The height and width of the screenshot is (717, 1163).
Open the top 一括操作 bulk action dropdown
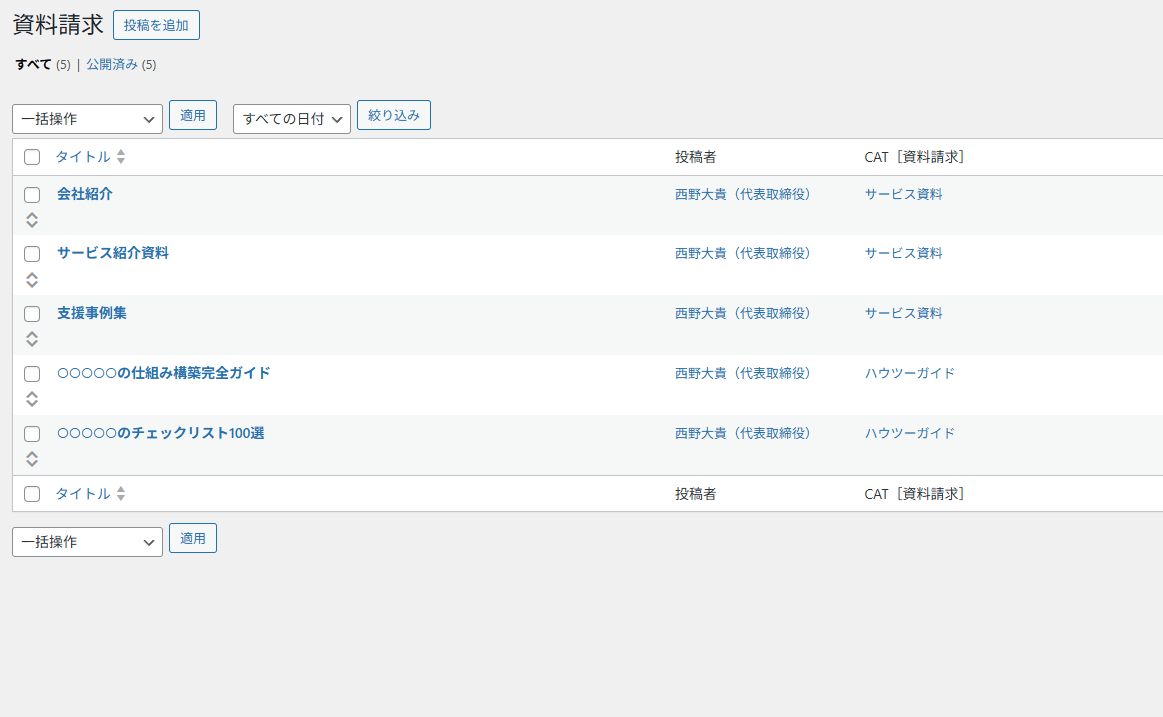87,119
